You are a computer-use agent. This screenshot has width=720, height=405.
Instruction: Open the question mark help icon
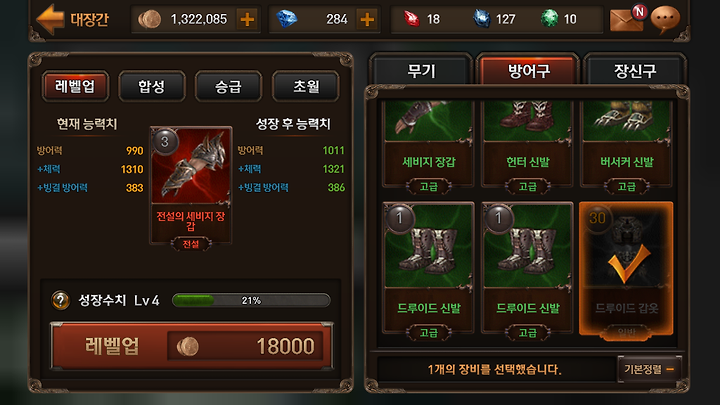click(61, 301)
